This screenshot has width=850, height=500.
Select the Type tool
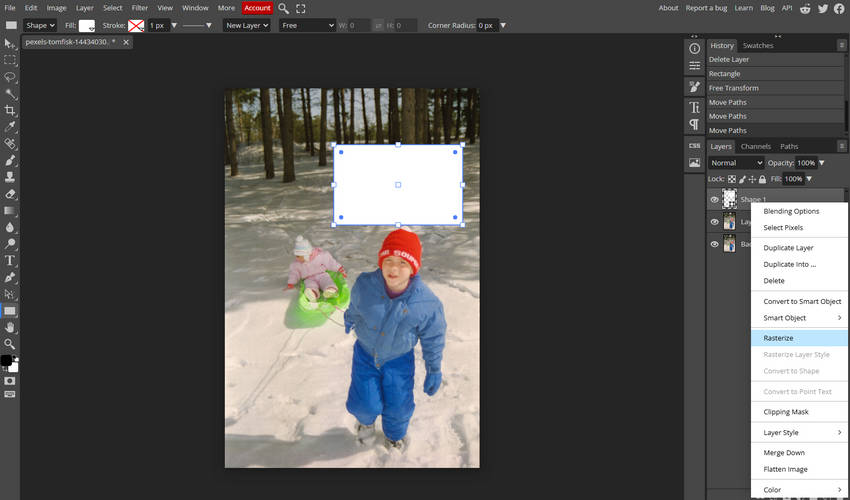[x=10, y=261]
